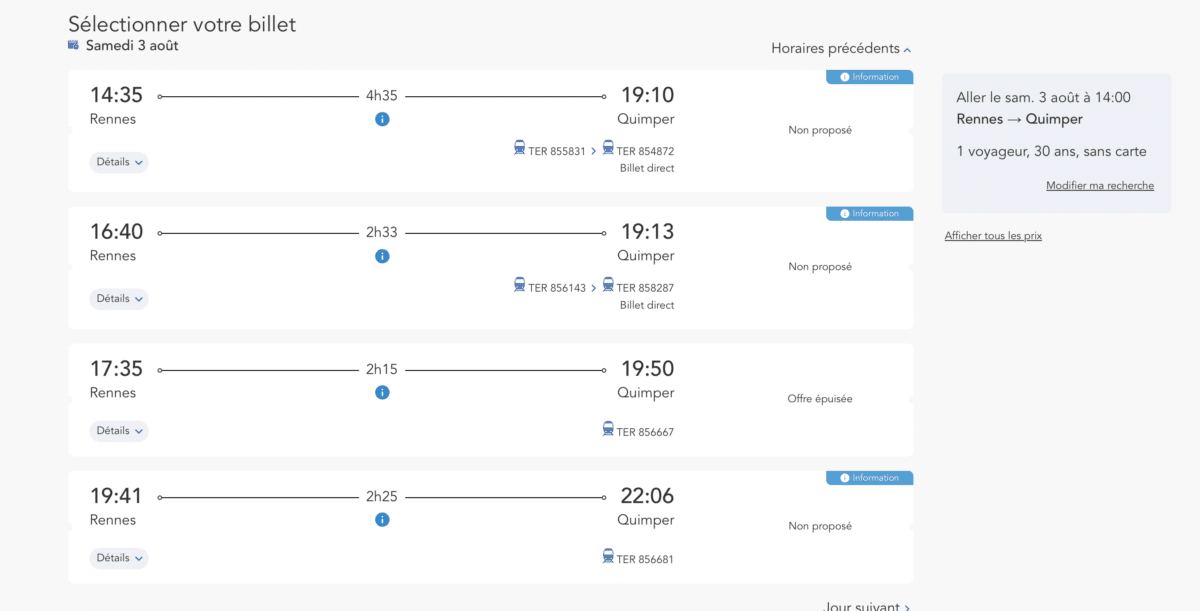Expand Détails for the 16:40 train
Image resolution: width=1200 pixels, height=611 pixels.
[119, 298]
